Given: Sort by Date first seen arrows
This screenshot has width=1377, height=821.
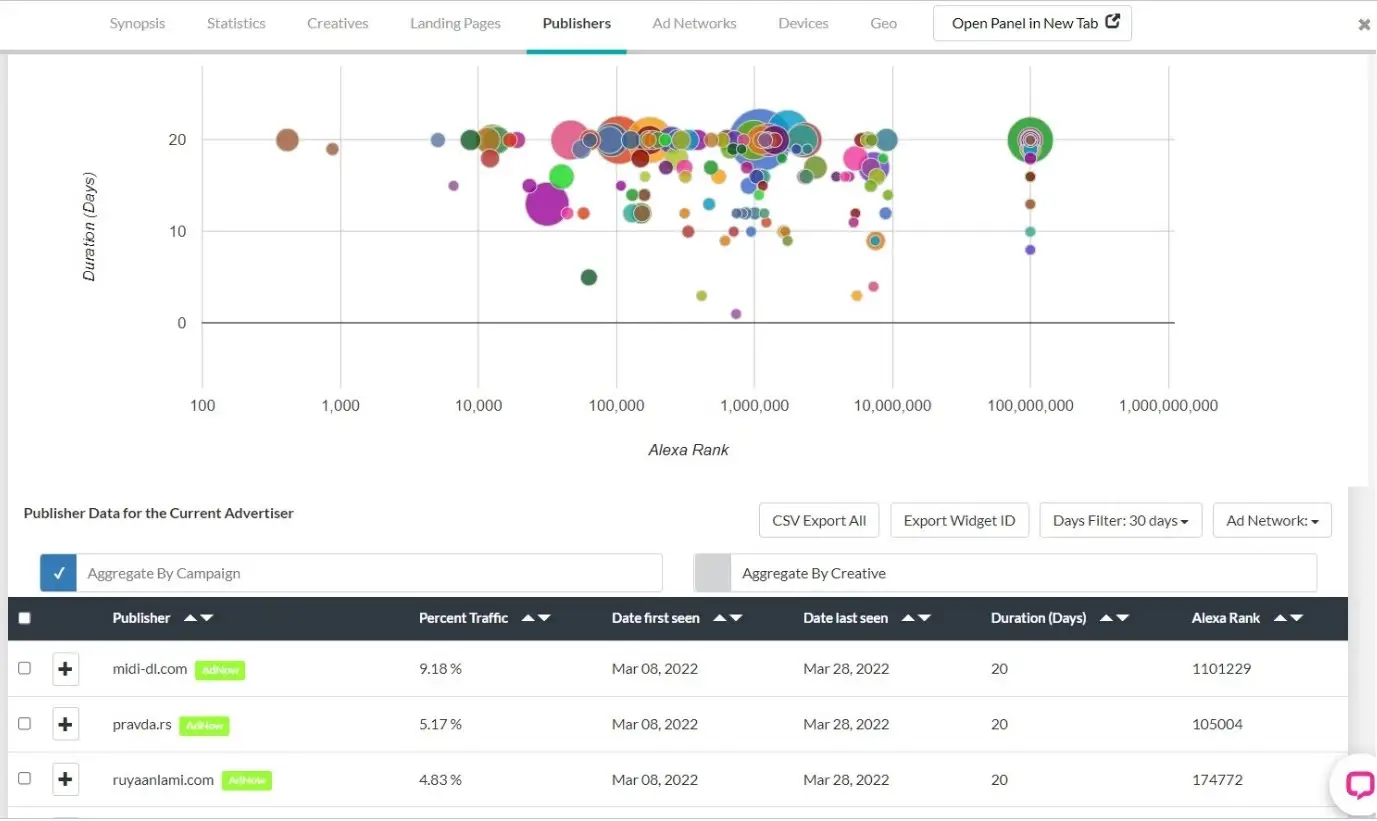Looking at the screenshot, I should [728, 618].
